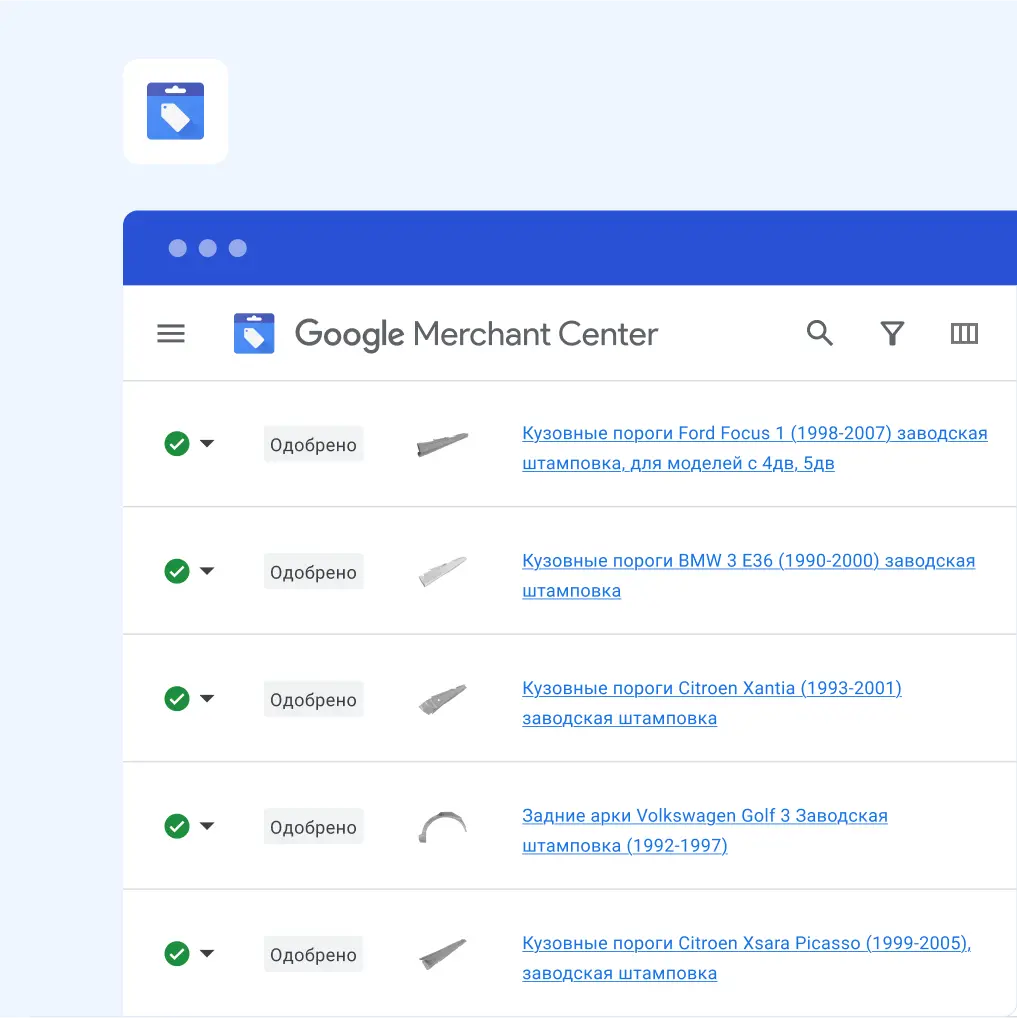This screenshot has height=1018, width=1017.
Task: Open BMW 3 E36 (1990-2000) product link
Action: pos(748,561)
